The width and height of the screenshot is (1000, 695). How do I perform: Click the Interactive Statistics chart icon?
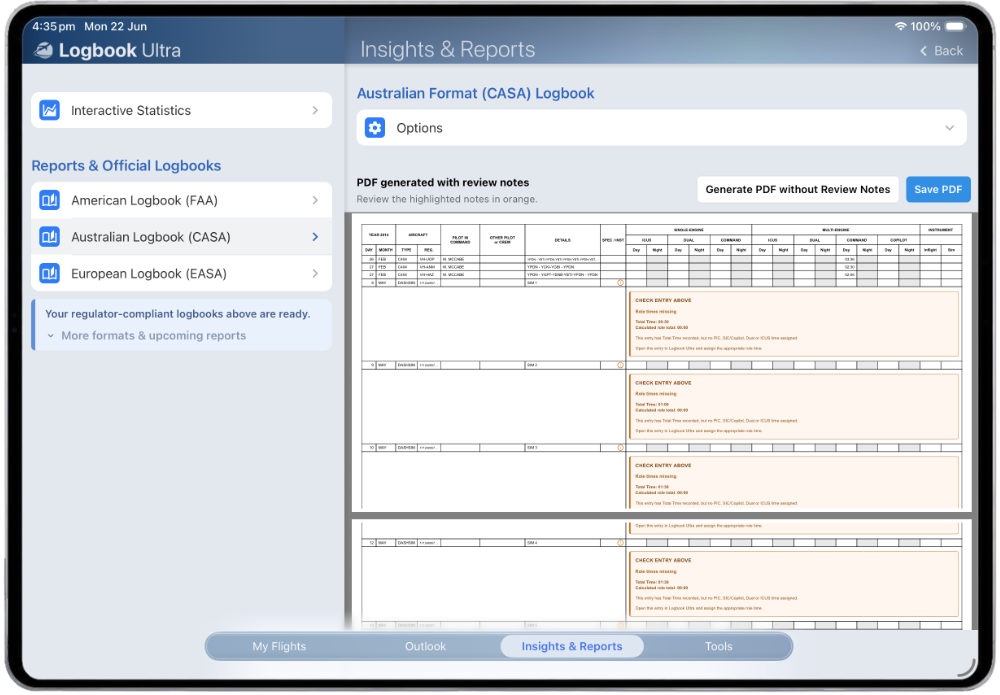pyautogui.click(x=50, y=110)
